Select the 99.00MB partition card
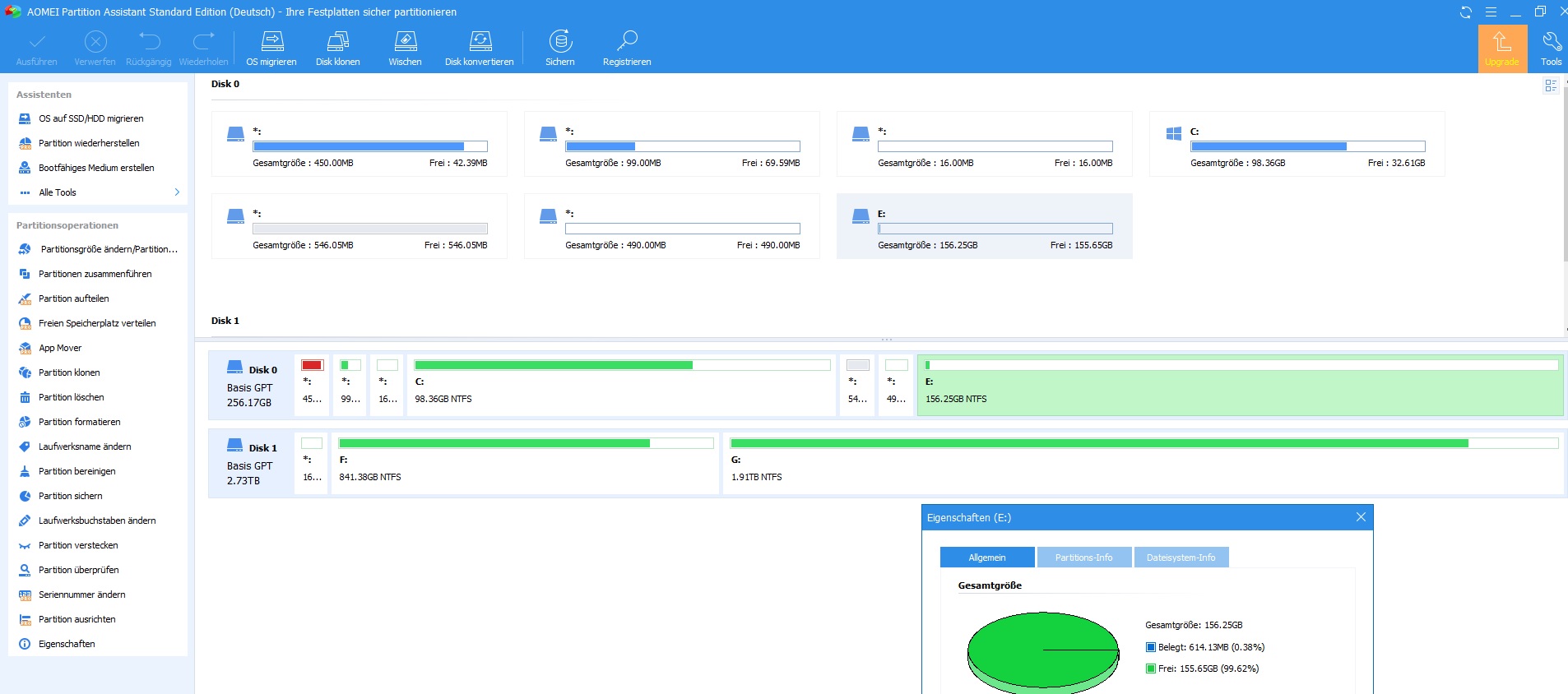Image resolution: width=1568 pixels, height=694 pixels. pyautogui.click(x=672, y=144)
